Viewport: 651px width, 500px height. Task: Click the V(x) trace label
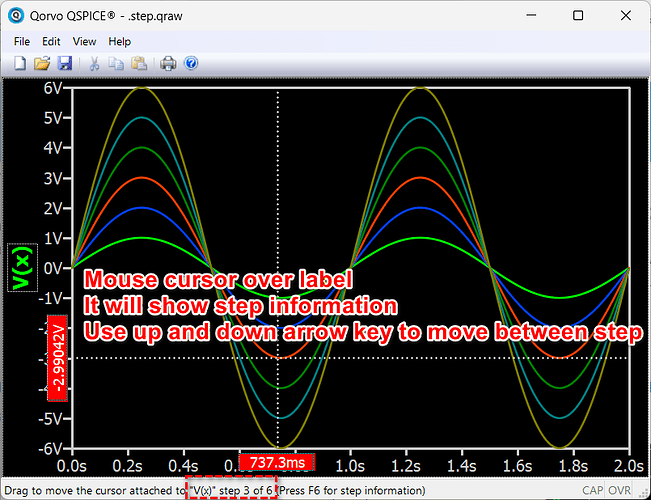point(20,268)
